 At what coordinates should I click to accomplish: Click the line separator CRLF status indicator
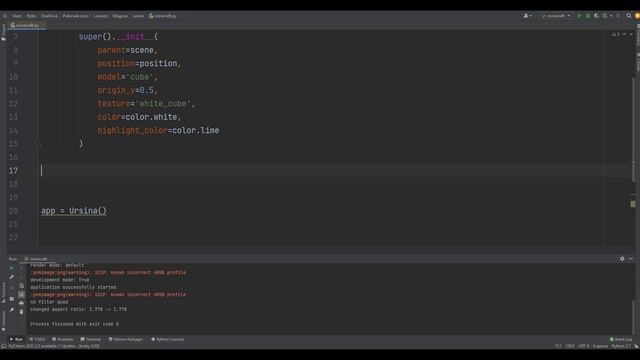point(570,346)
